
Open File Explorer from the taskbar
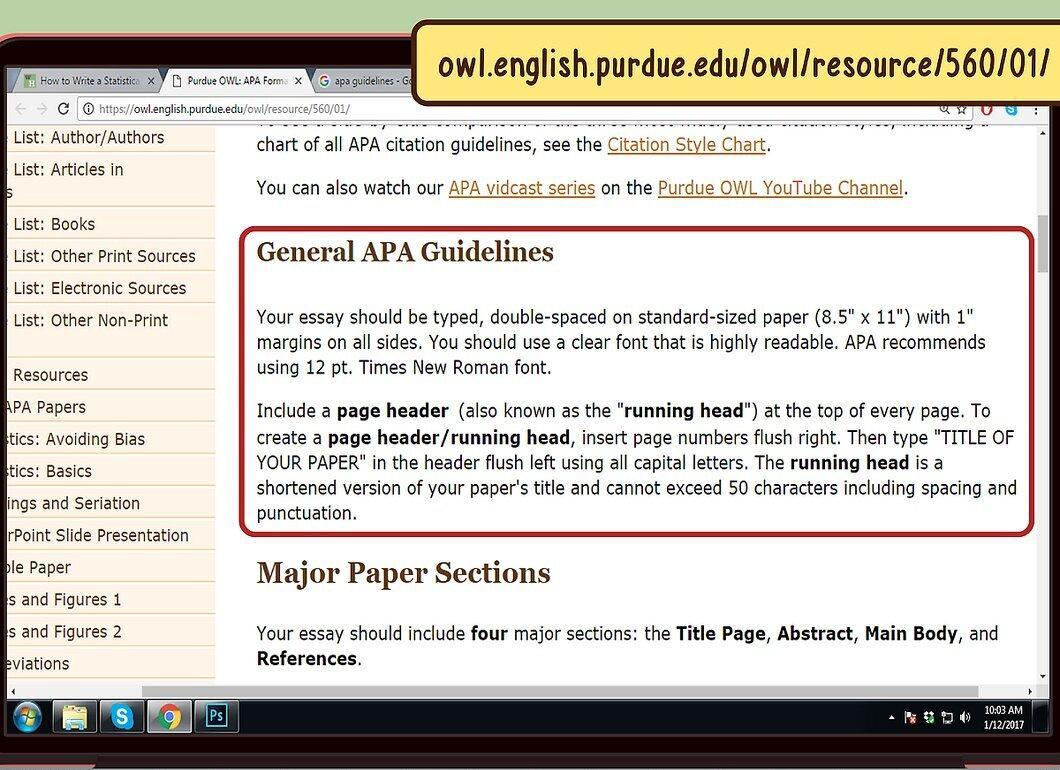75,717
